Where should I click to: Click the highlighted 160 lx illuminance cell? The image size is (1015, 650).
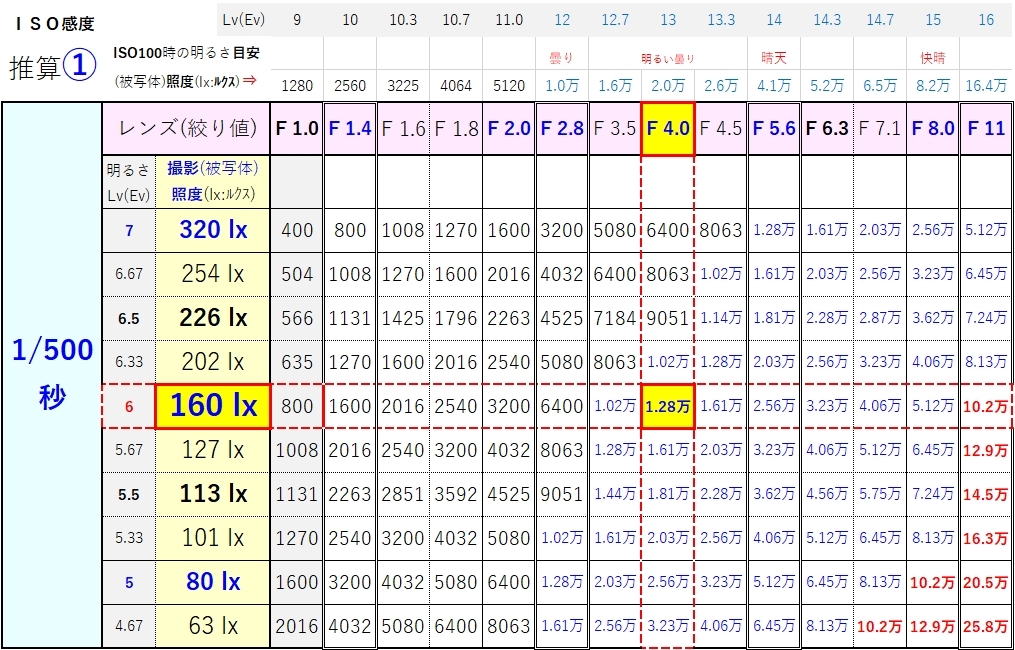pyautogui.click(x=212, y=406)
